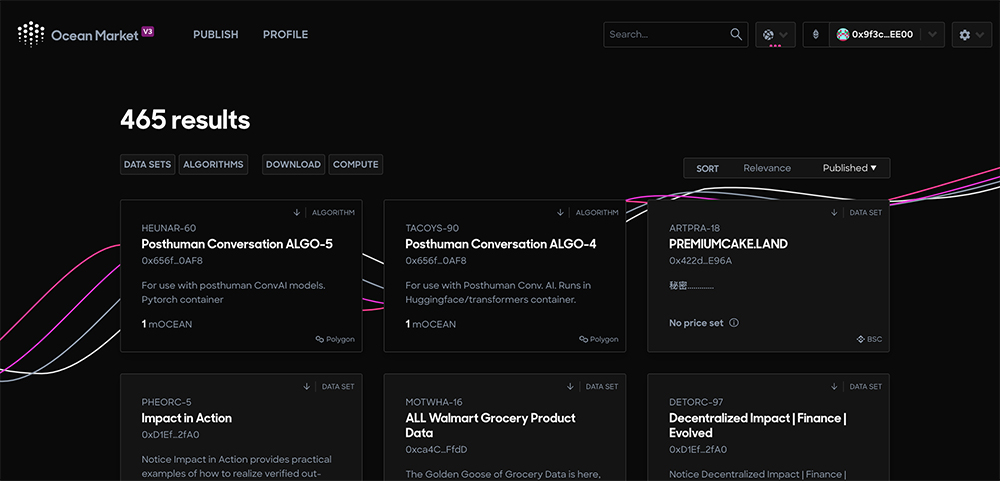Open Decentralized Impact | Finance | Evolved asset
1000x481 pixels.
pos(758,425)
